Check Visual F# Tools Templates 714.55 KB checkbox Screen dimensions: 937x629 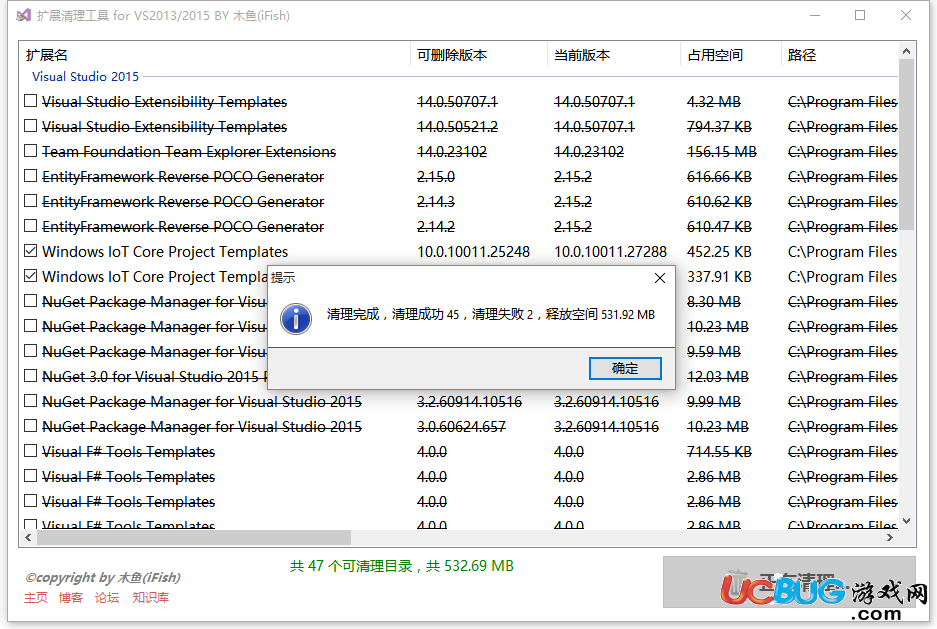[30, 451]
